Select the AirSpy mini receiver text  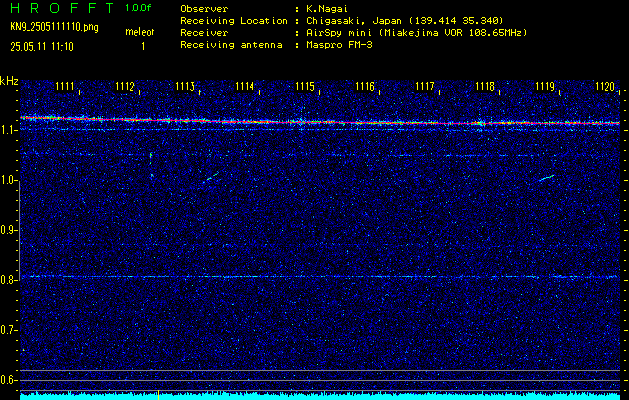417,33
